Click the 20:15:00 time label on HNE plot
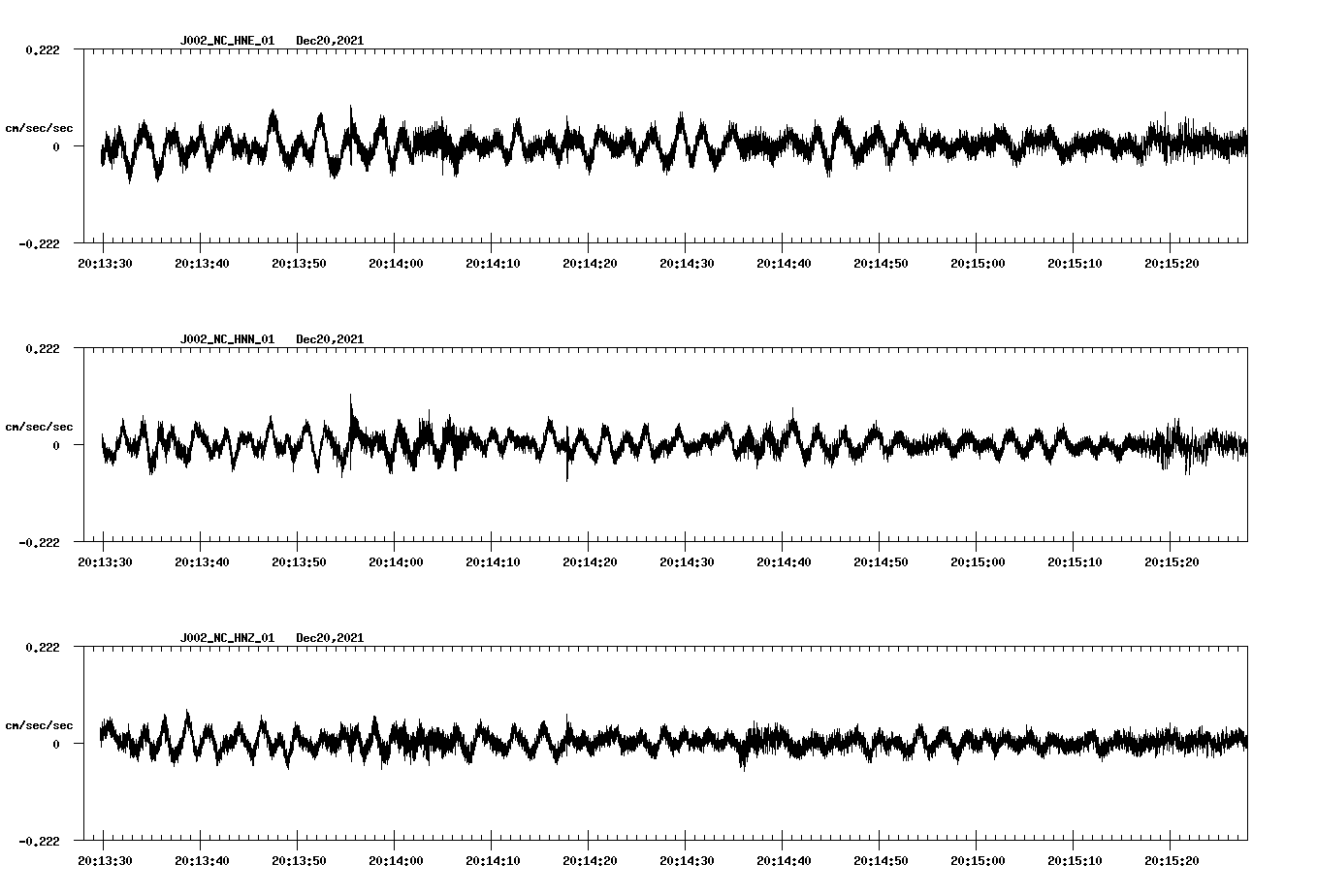This screenshot has height=896, width=1317. pos(978,264)
